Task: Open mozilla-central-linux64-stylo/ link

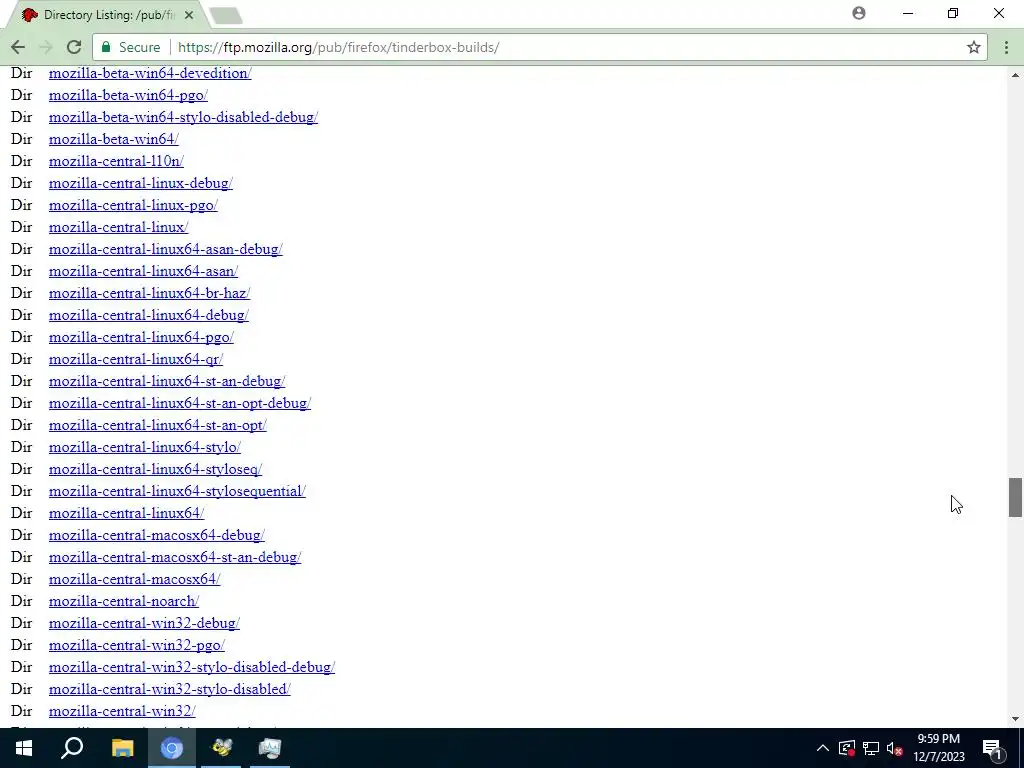Action: point(145,447)
